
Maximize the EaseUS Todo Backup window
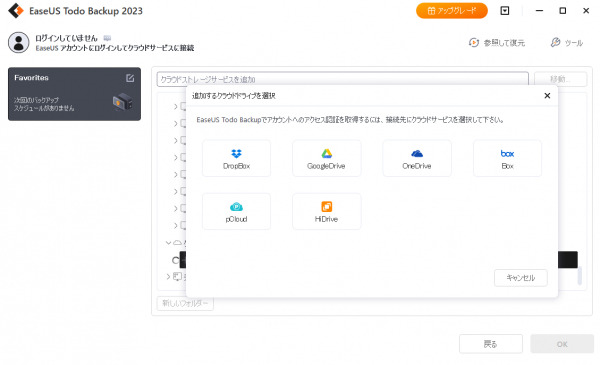tap(562, 11)
